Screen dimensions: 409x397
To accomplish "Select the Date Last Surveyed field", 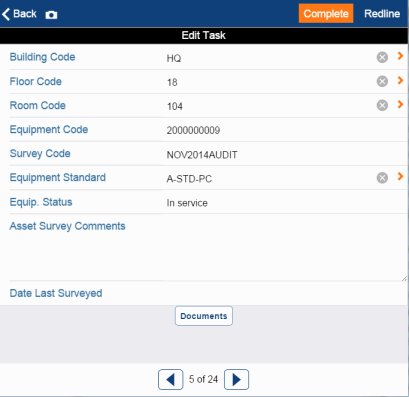I will coord(285,293).
